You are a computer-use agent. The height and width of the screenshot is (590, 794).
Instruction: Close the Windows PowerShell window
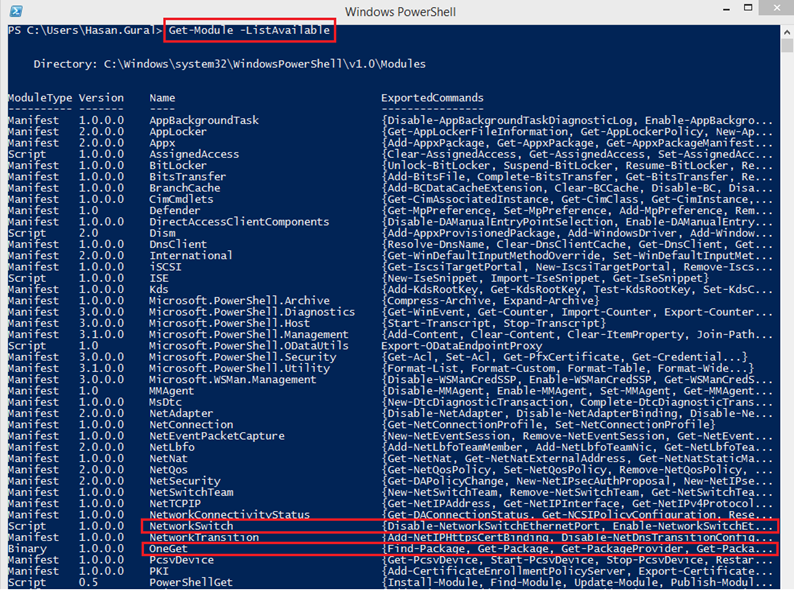pyautogui.click(x=777, y=7)
